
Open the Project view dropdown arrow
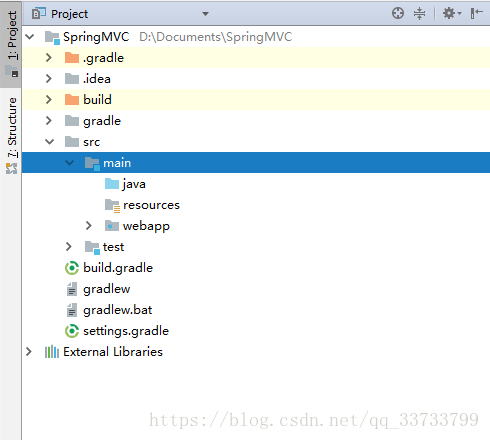tap(205, 14)
